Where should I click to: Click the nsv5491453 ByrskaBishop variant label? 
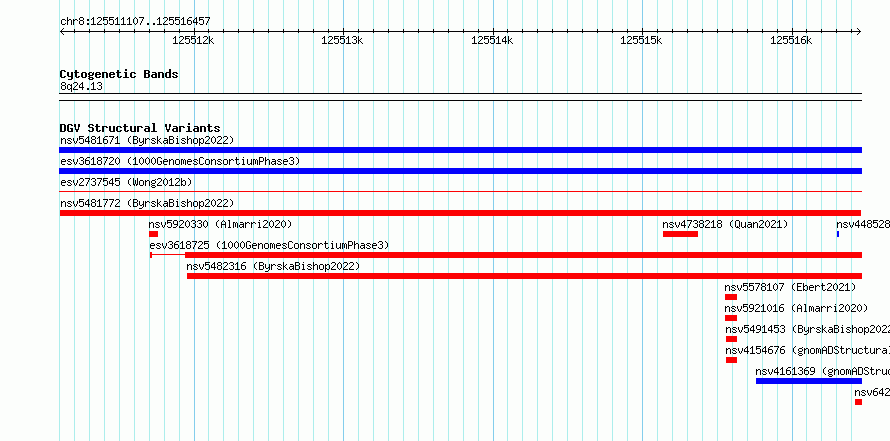(807, 329)
